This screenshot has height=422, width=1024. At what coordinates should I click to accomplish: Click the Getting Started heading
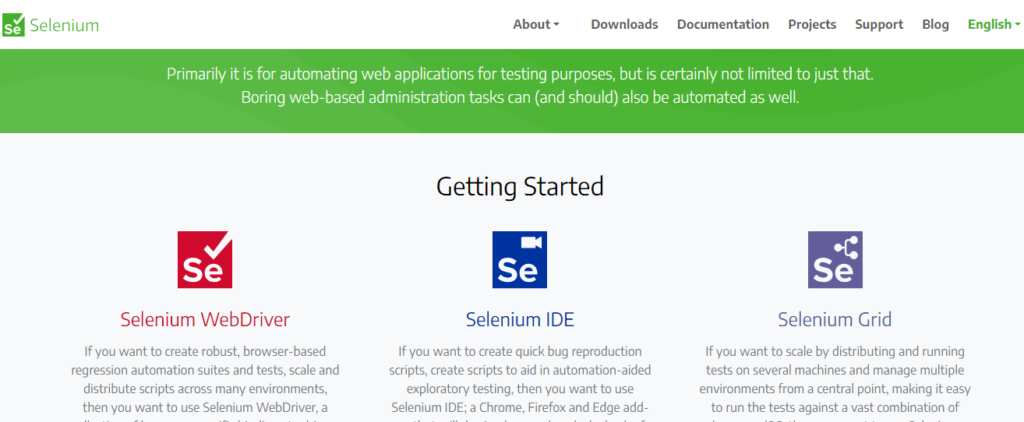pyautogui.click(x=520, y=186)
